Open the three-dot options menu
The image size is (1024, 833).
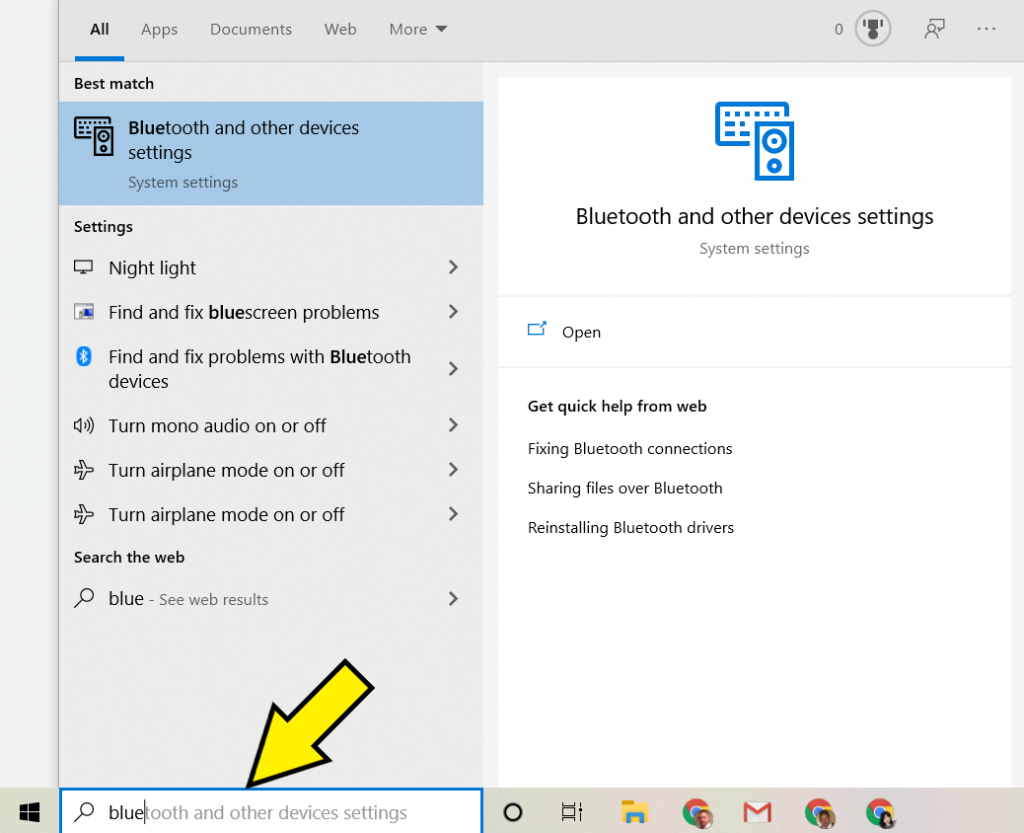click(x=986, y=29)
